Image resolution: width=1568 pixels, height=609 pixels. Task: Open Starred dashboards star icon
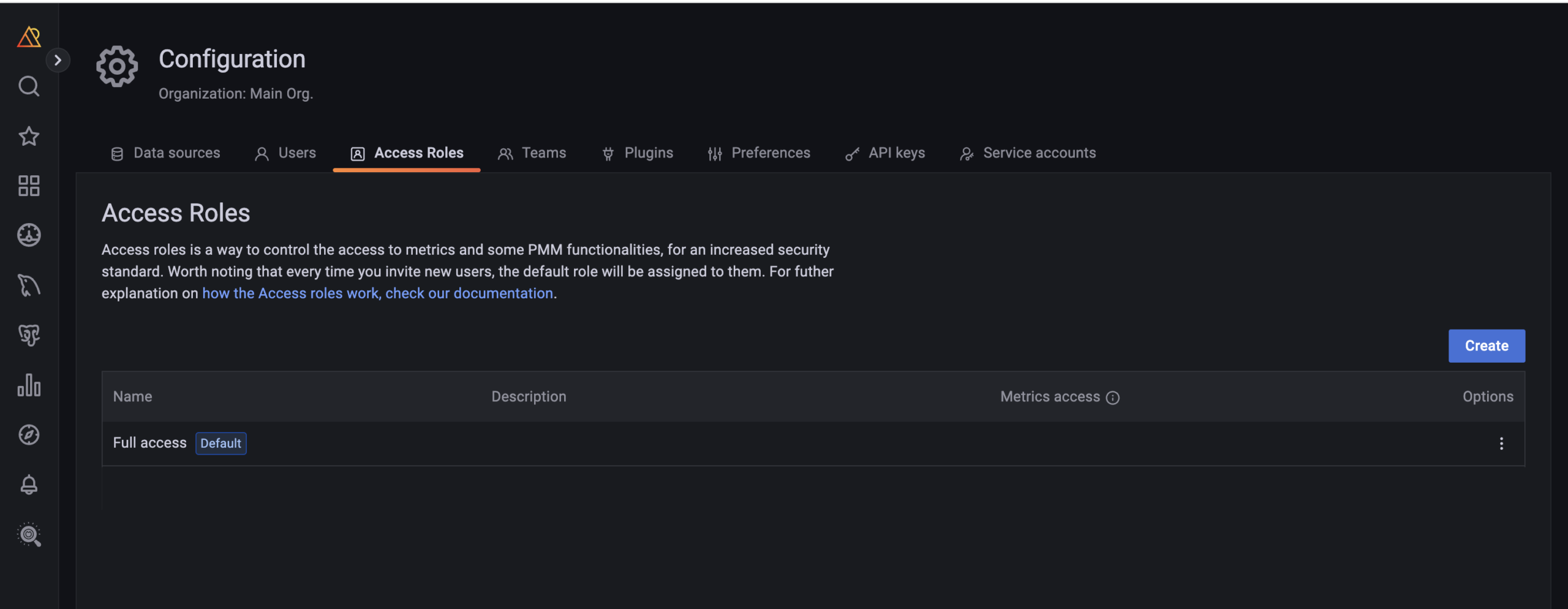pos(29,136)
